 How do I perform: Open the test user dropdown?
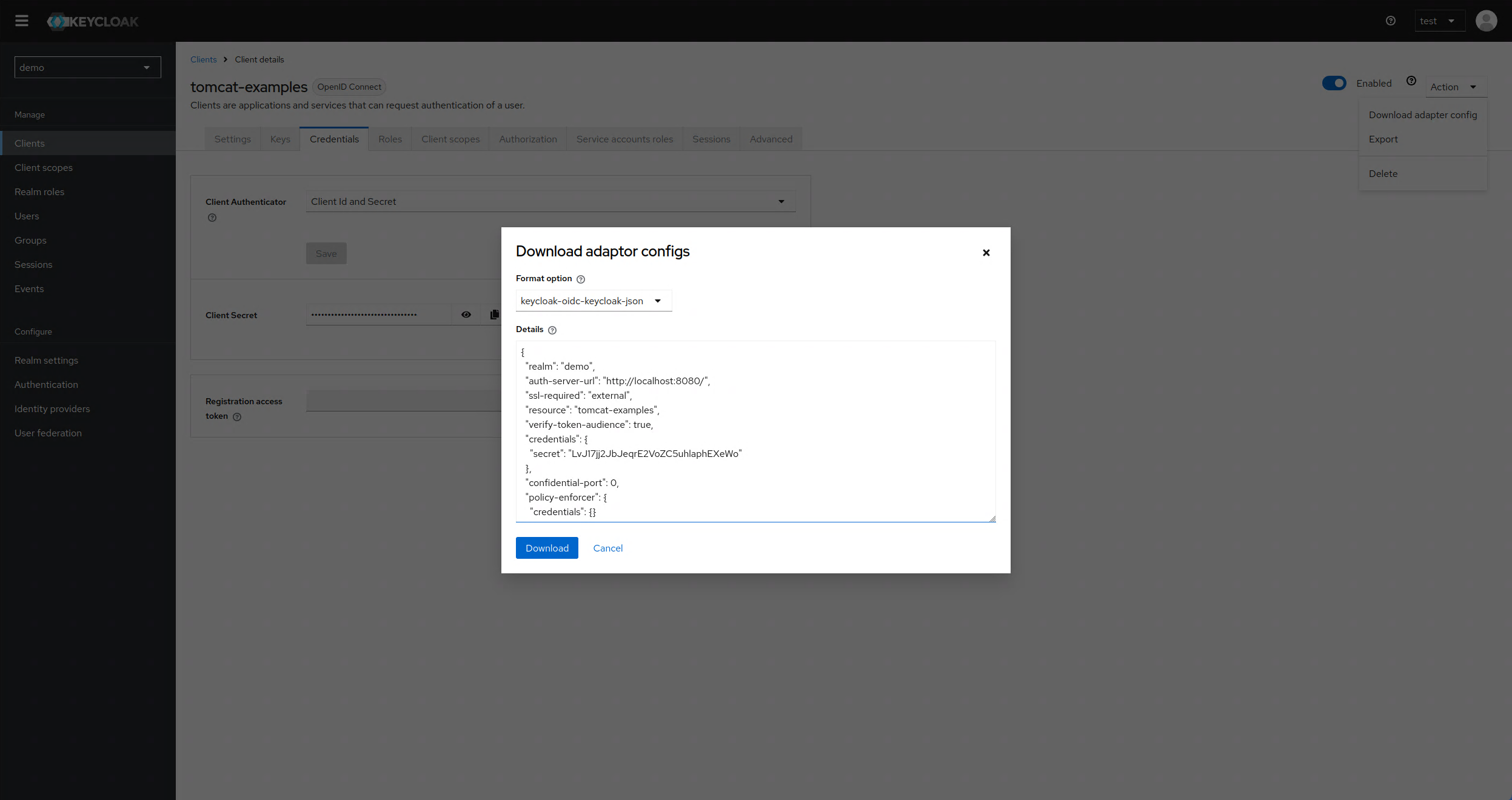pyautogui.click(x=1439, y=21)
